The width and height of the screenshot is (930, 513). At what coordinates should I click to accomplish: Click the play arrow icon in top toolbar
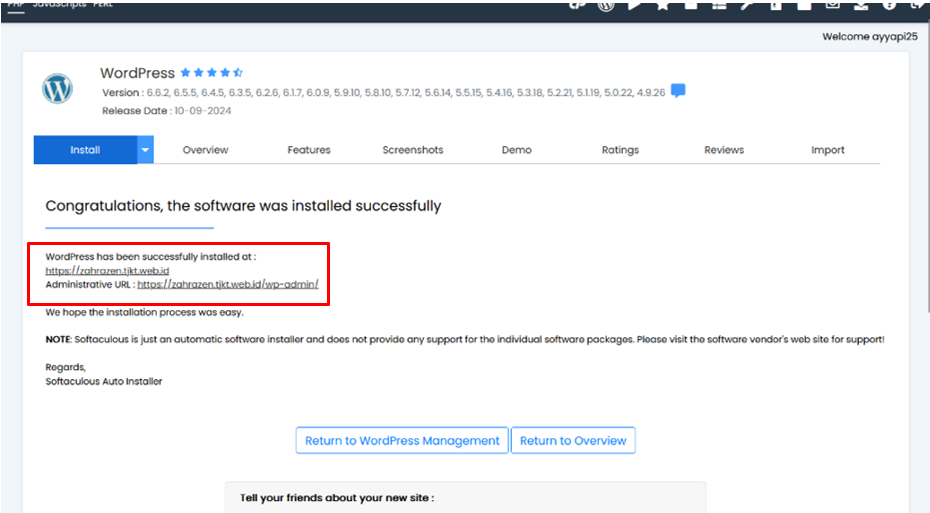pos(635,5)
